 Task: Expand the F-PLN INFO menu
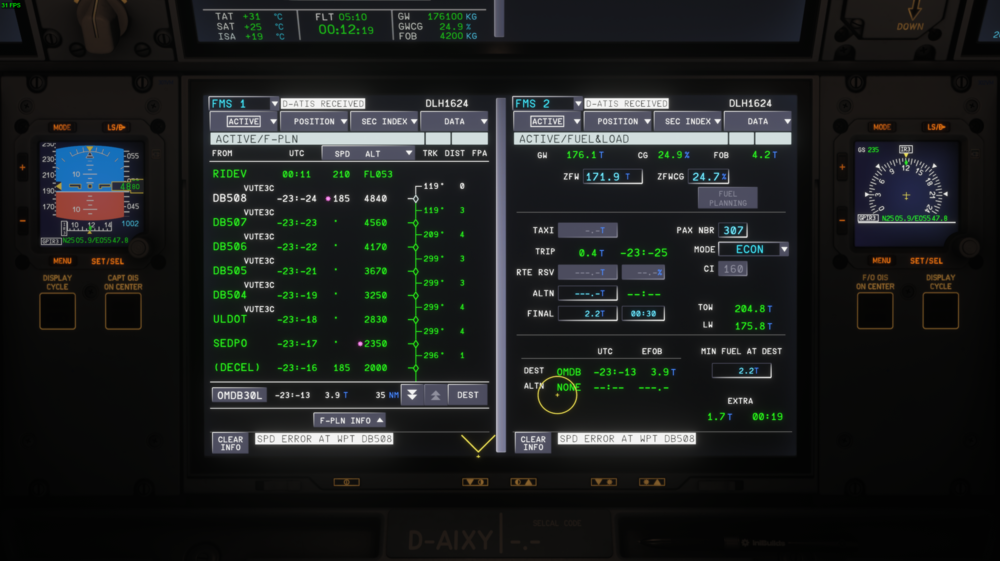[x=349, y=420]
